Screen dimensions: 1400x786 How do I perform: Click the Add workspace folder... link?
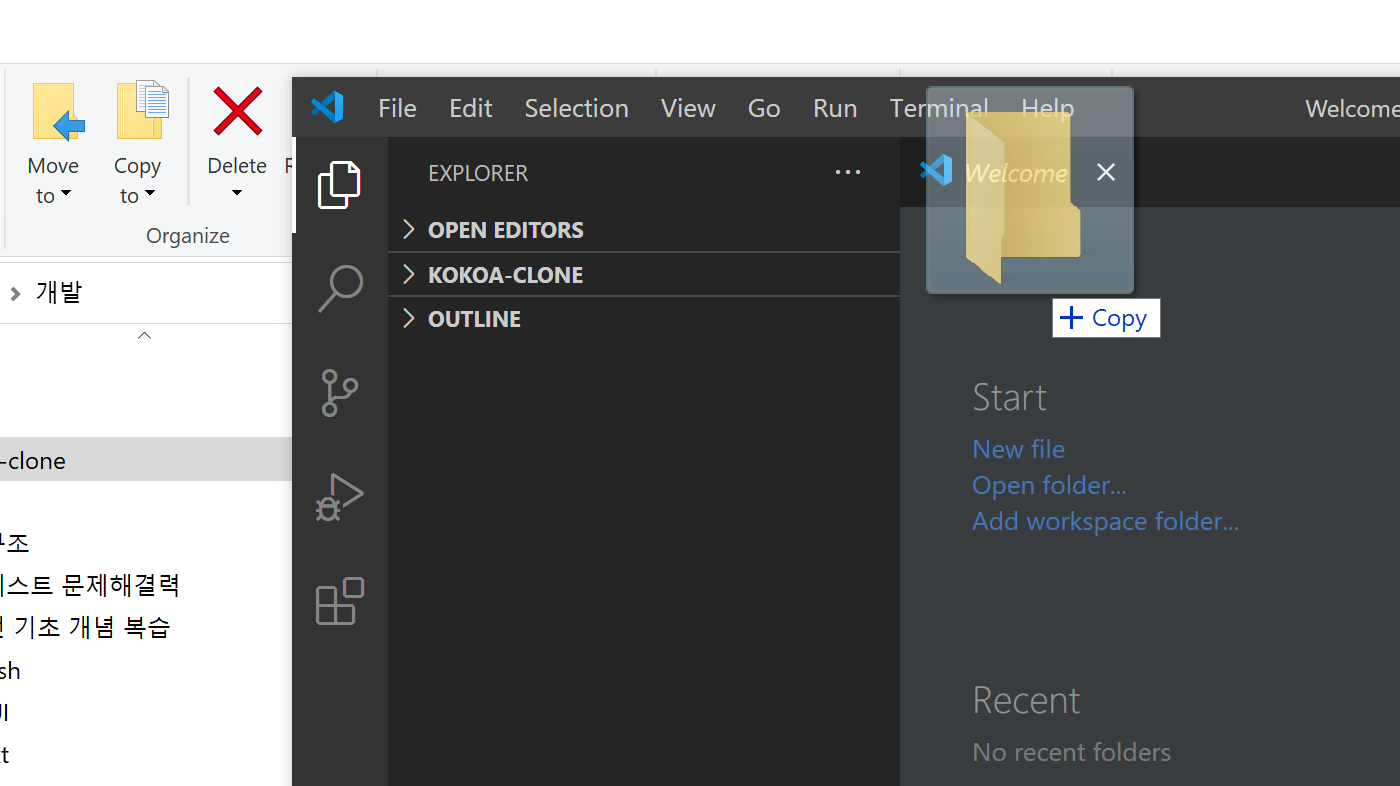click(1105, 521)
